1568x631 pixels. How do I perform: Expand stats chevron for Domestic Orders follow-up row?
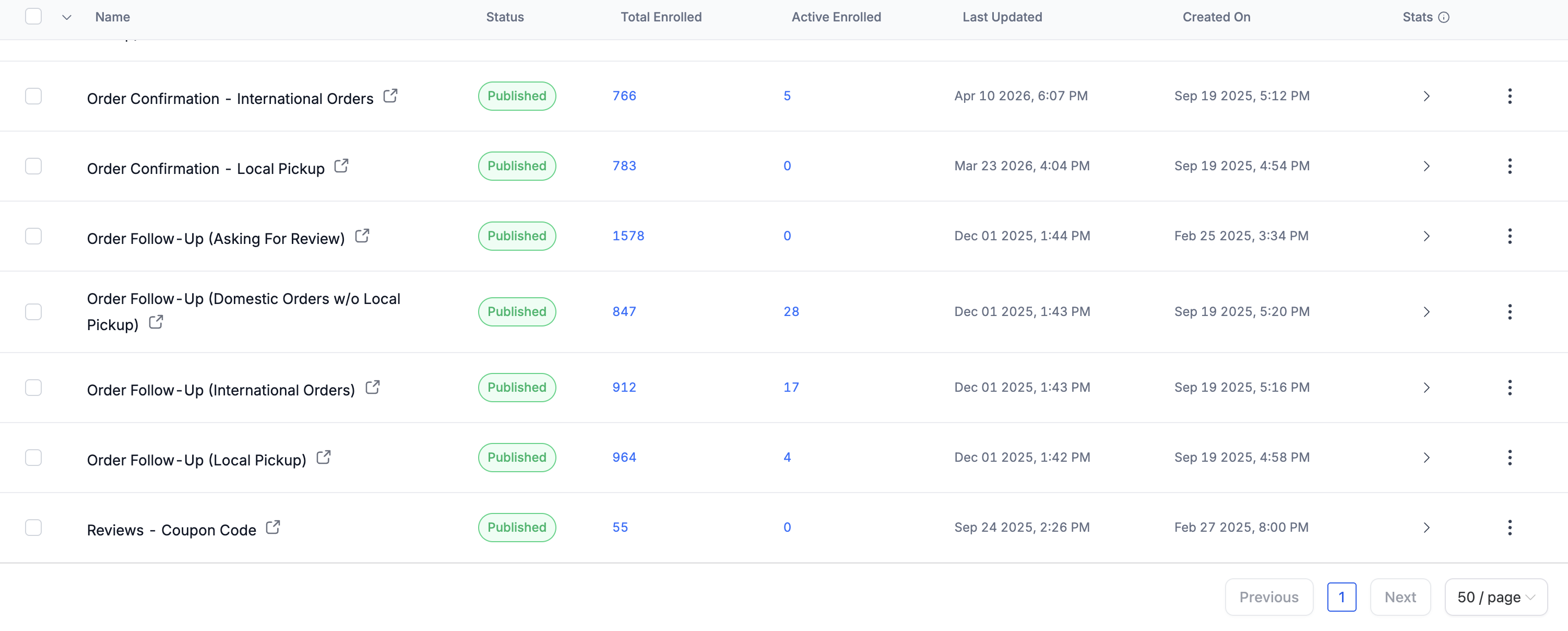pos(1426,312)
